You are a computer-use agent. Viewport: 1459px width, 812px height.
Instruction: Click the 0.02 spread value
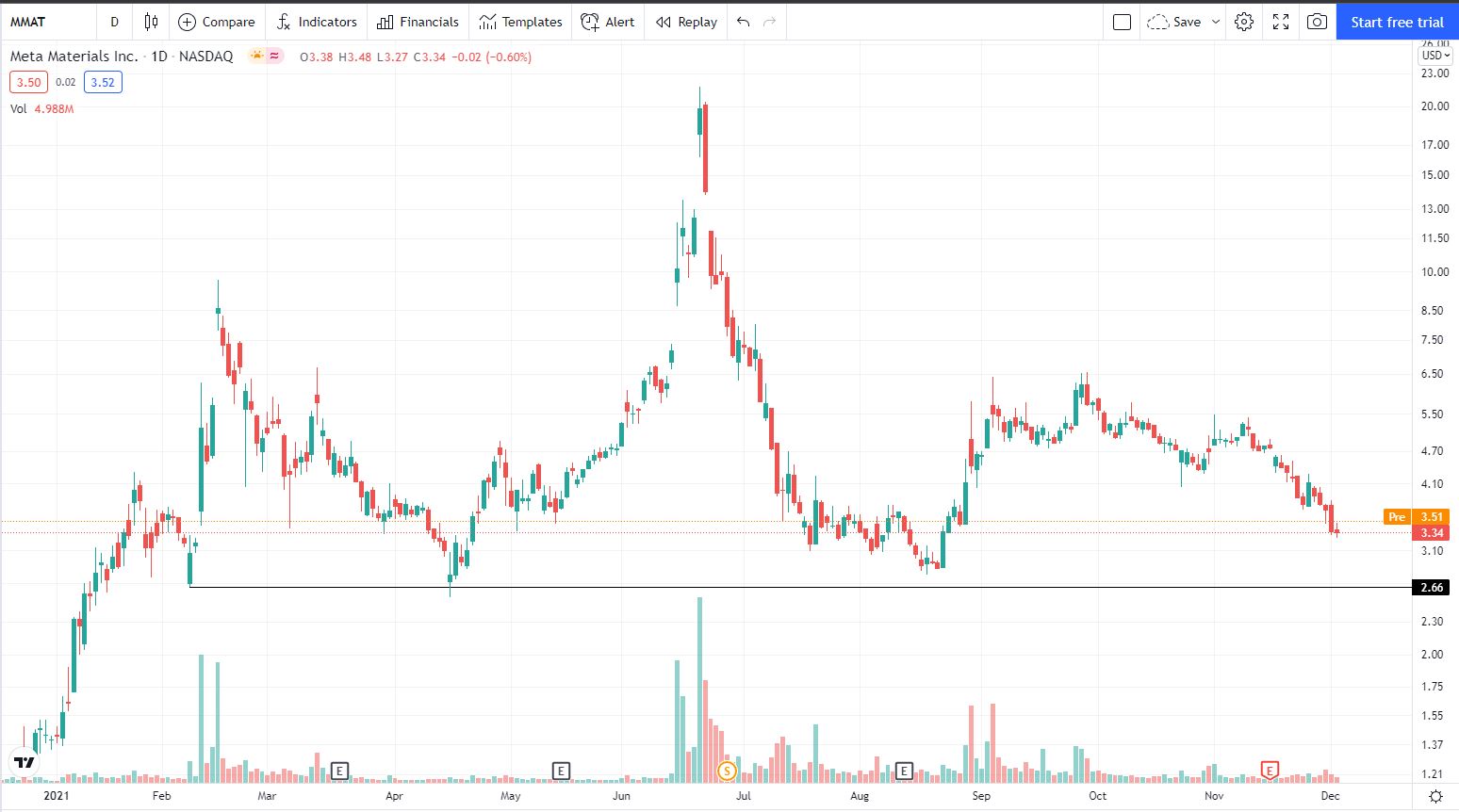[x=65, y=82]
